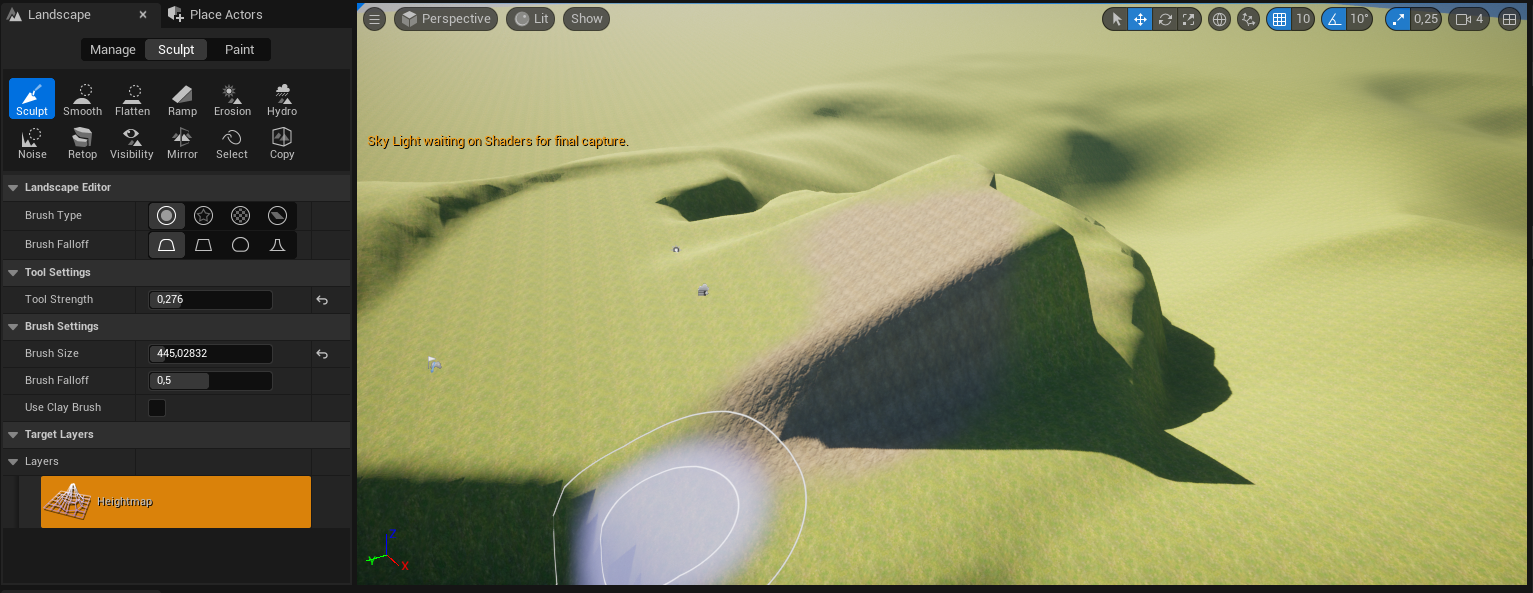The height and width of the screenshot is (593, 1533).
Task: Select the Retop tool
Action: 82,142
